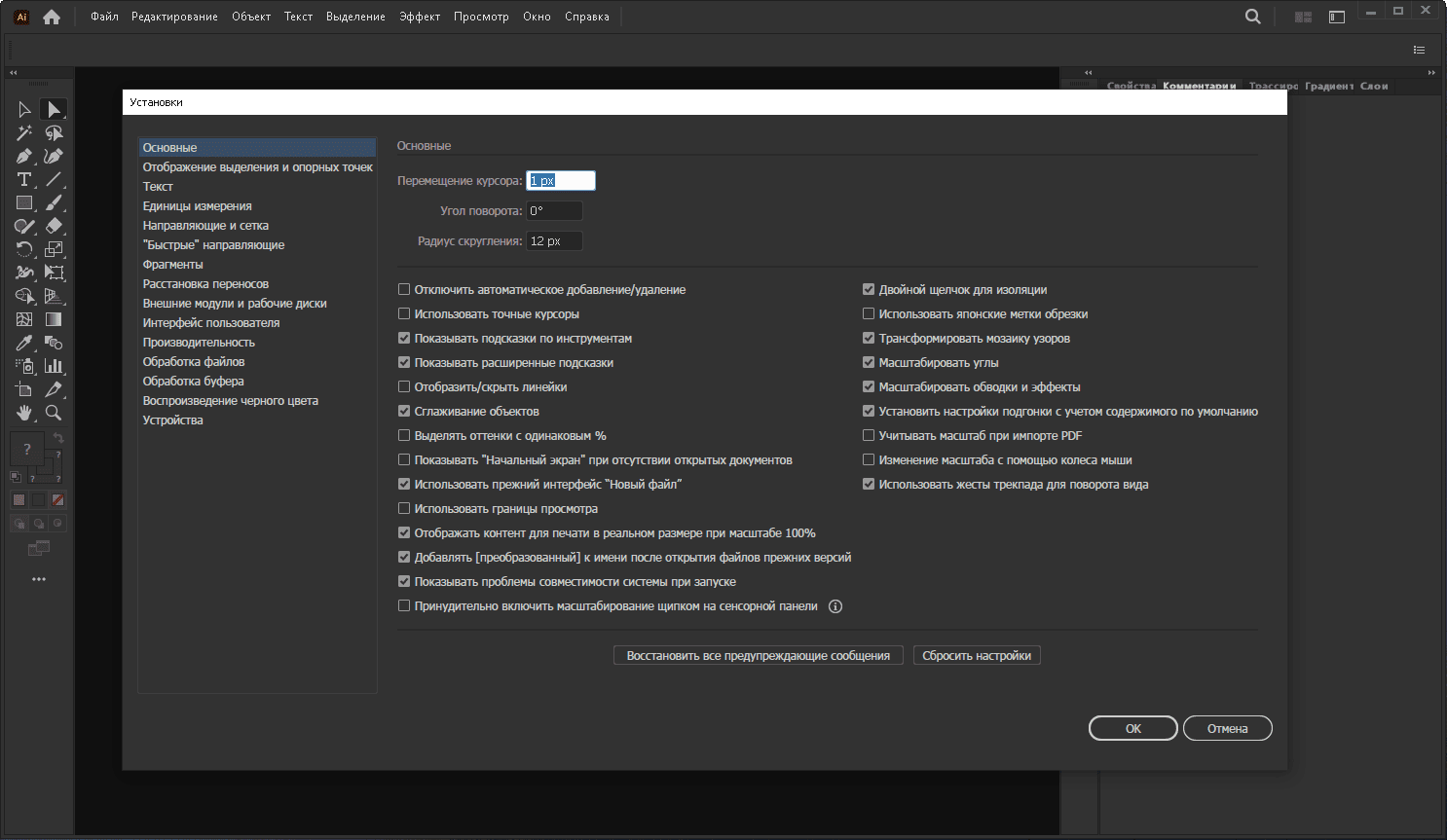Open the info icon beside pinch-zoom option
This screenshot has height=840, width=1447.
(x=835, y=606)
